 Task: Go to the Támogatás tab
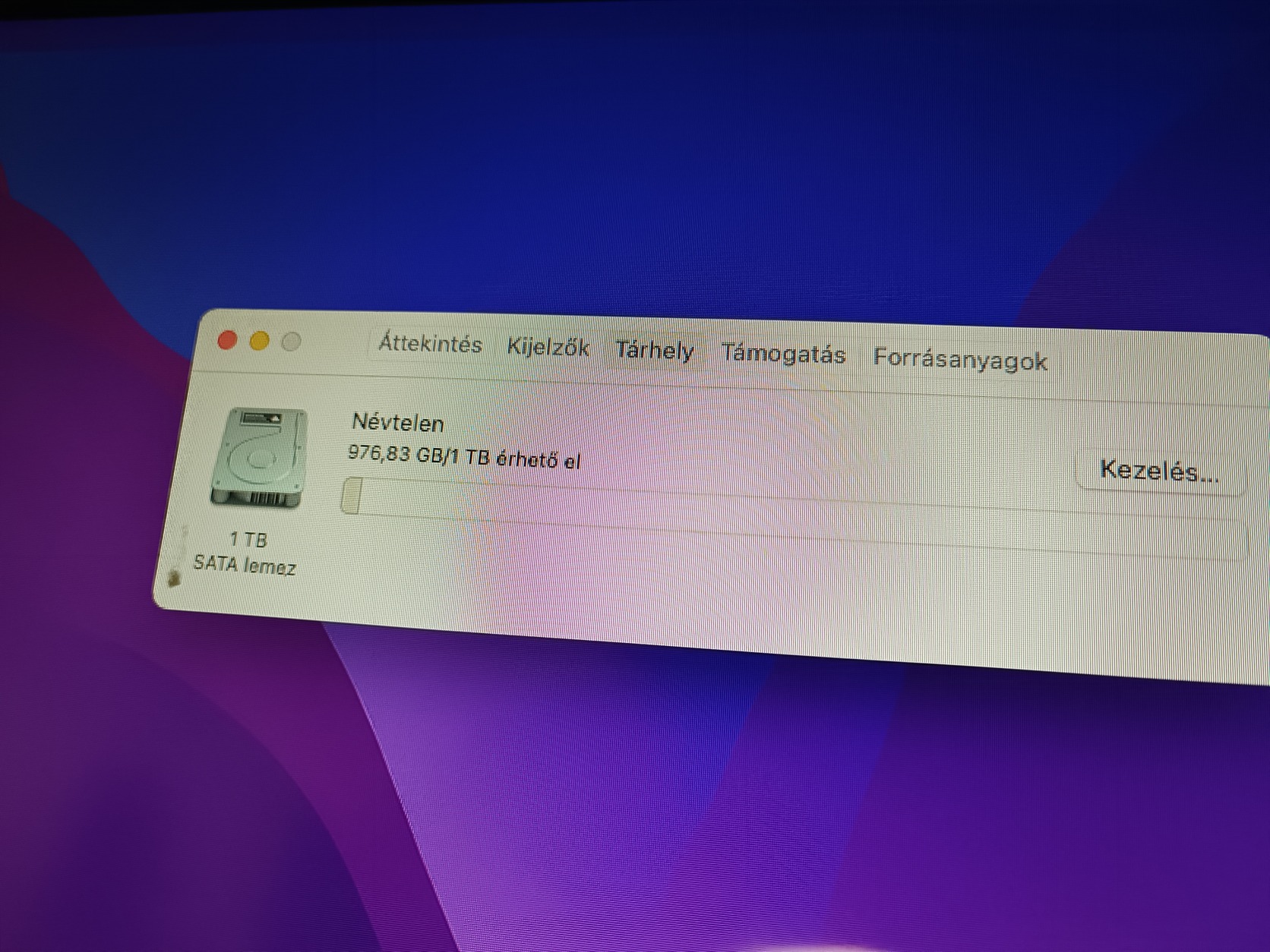click(x=783, y=355)
